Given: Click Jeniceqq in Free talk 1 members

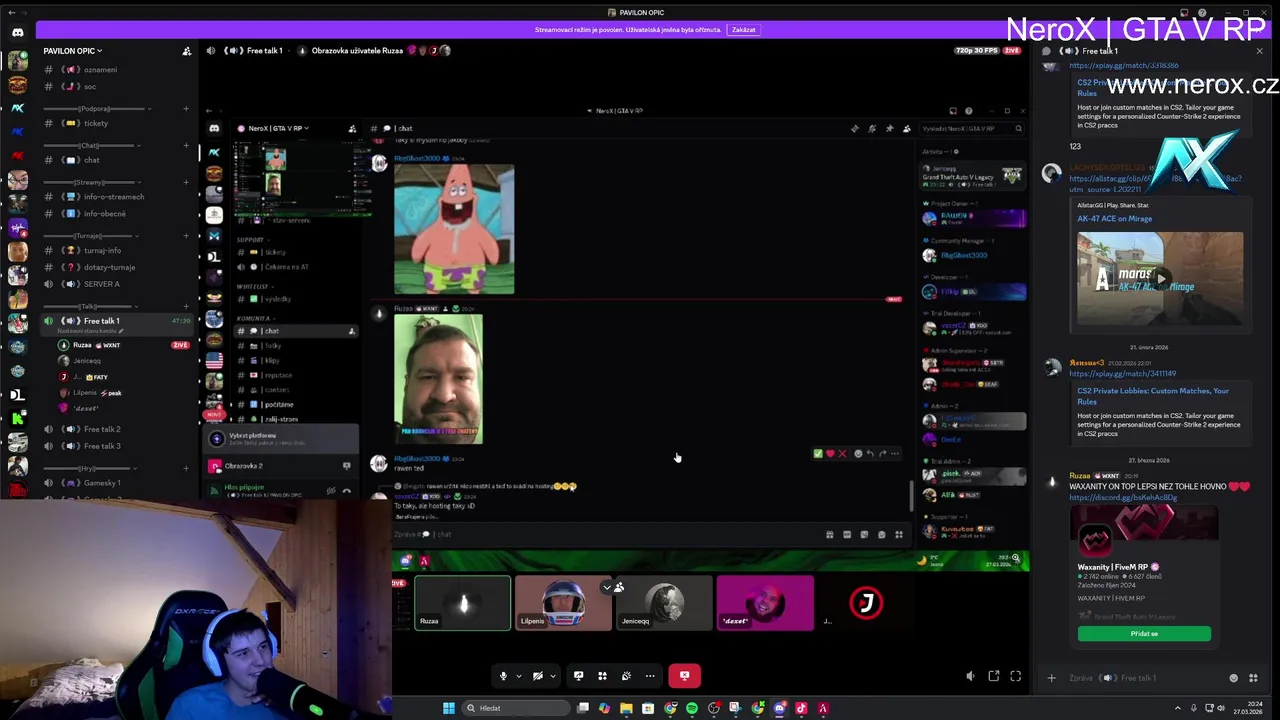Looking at the screenshot, I should click(x=125, y=361).
